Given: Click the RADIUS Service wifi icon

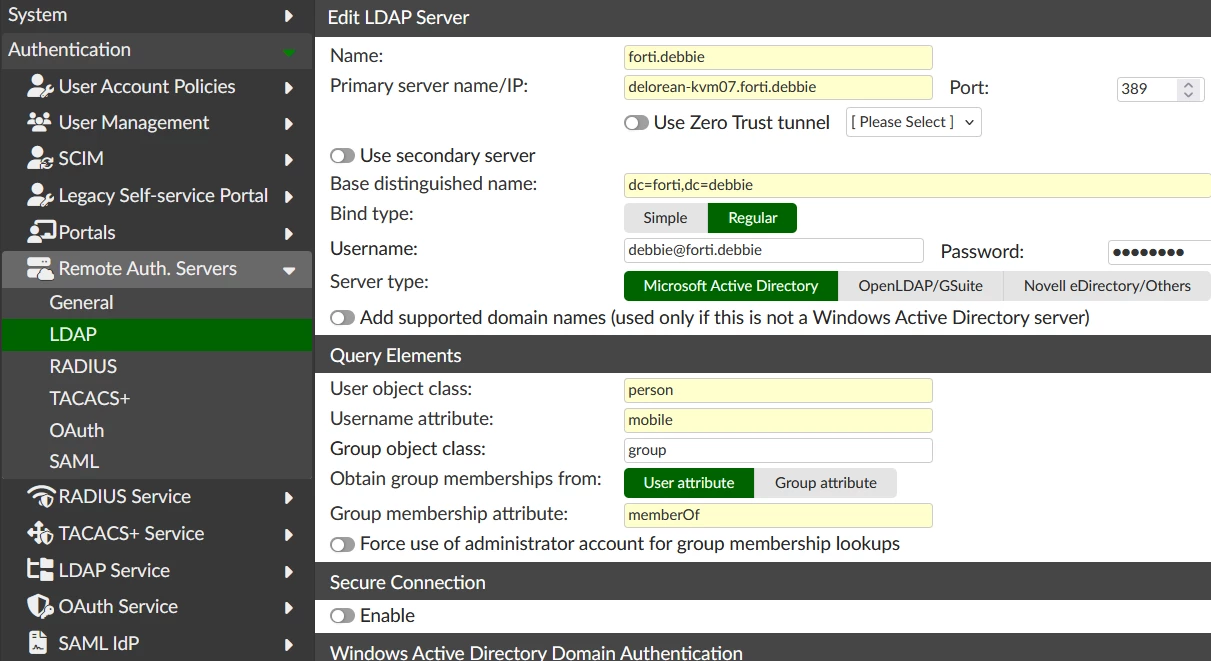Looking at the screenshot, I should pos(40,496).
